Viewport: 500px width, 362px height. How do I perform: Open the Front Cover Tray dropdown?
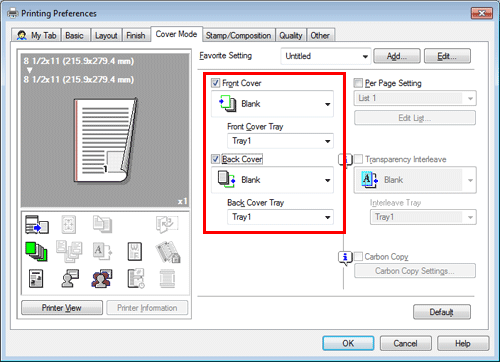pos(280,141)
